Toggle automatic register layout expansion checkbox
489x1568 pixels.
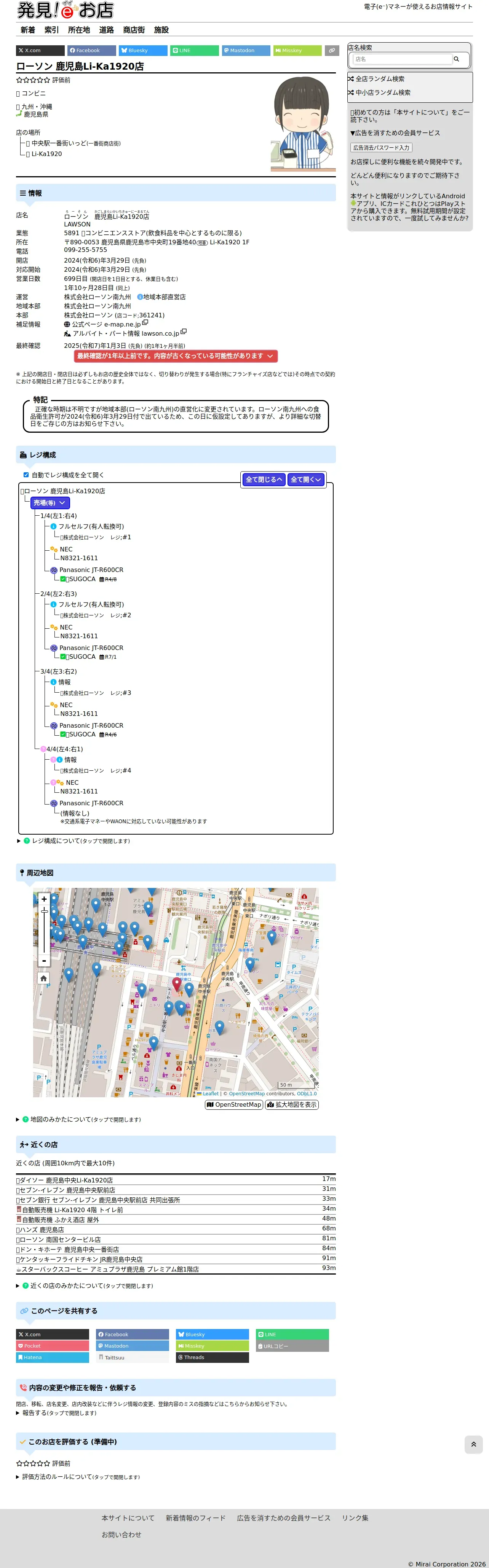click(26, 475)
